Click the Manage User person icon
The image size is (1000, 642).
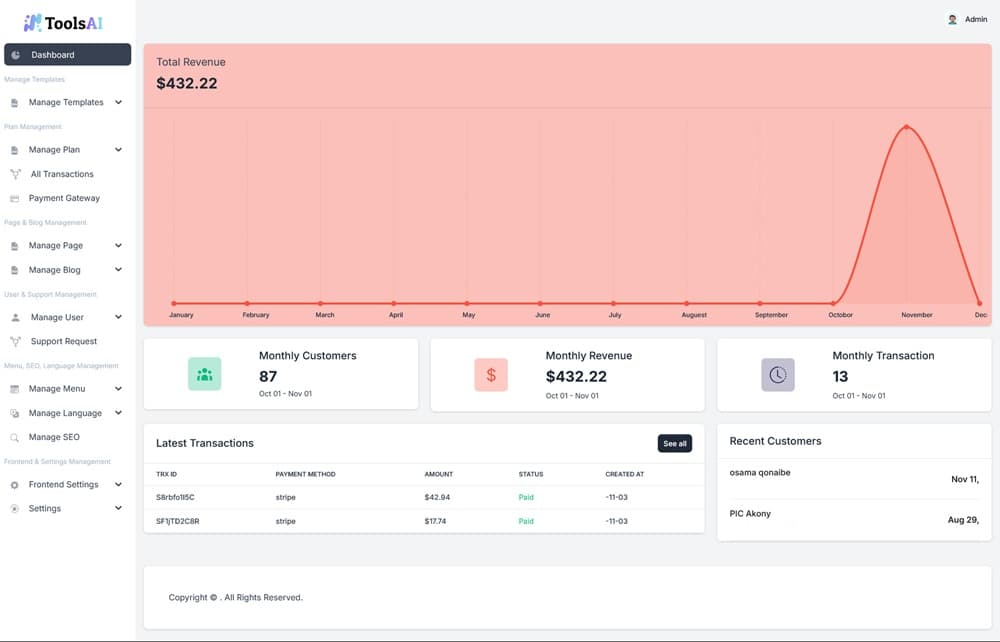pyautogui.click(x=15, y=317)
